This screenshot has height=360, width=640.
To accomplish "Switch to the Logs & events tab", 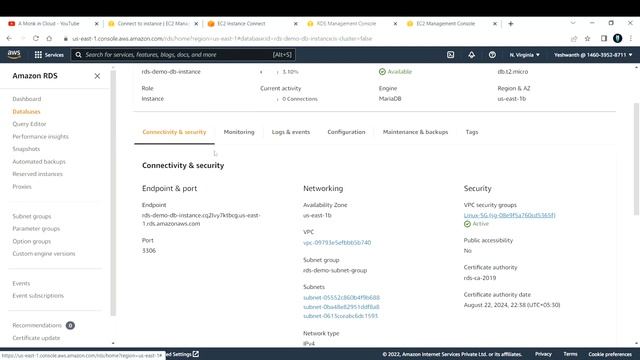I will [x=291, y=132].
